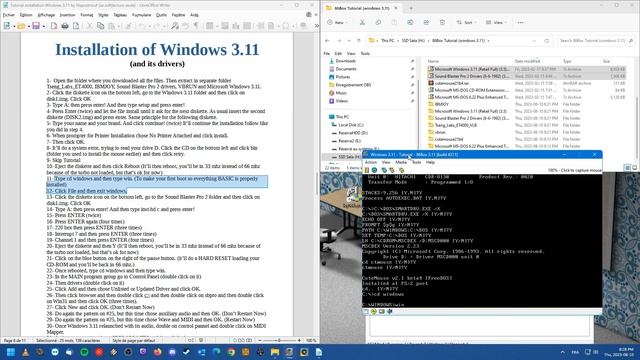Select Local Disk (C:) in the navigation pane
This screenshot has width=640, height=360.
tap(351, 125)
